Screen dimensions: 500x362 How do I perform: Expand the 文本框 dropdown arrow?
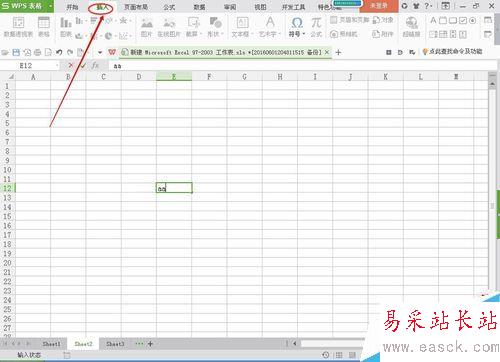(x=252, y=34)
